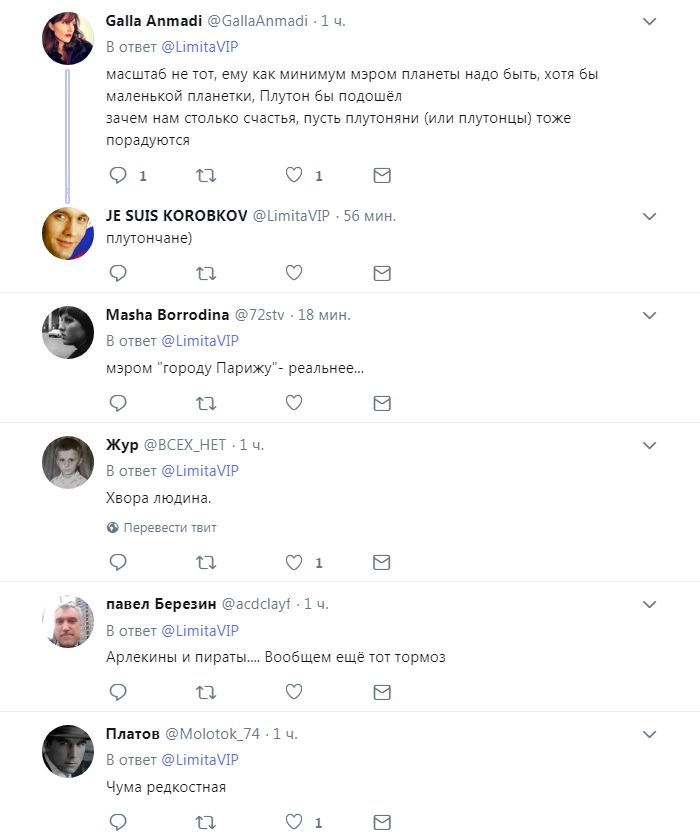Reply to Galla Anmadi's tweet
Image resolution: width=700 pixels, height=839 pixels.
tap(118, 175)
